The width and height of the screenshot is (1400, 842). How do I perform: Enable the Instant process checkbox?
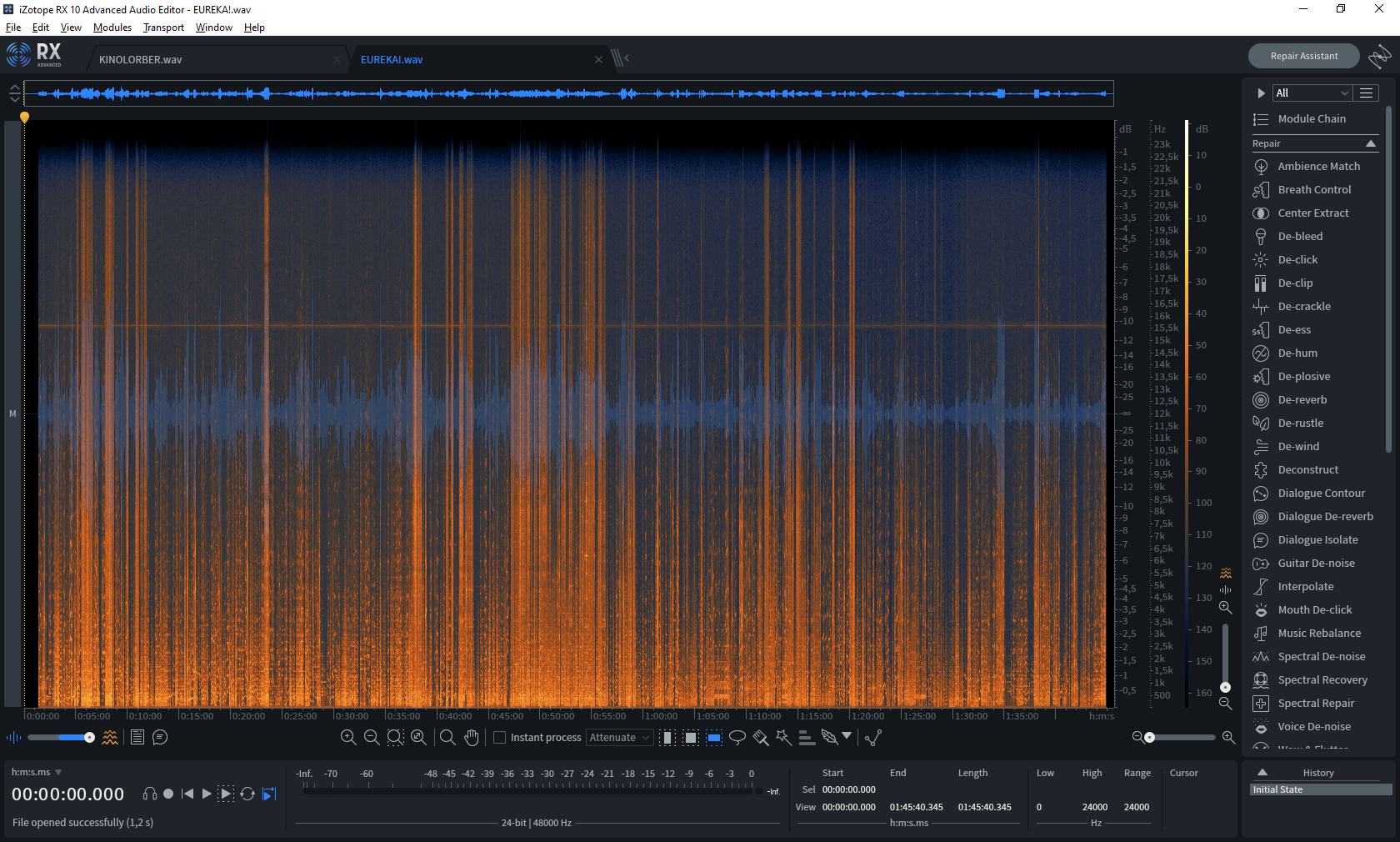(500, 738)
